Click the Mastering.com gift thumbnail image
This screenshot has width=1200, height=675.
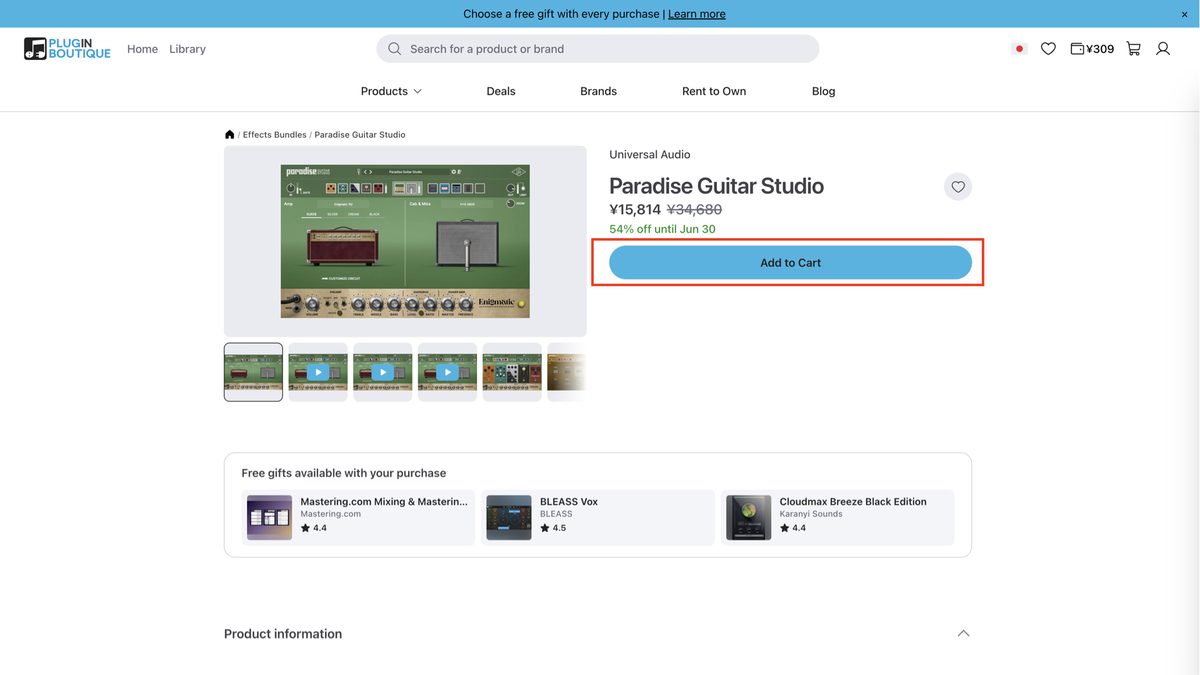[269, 517]
